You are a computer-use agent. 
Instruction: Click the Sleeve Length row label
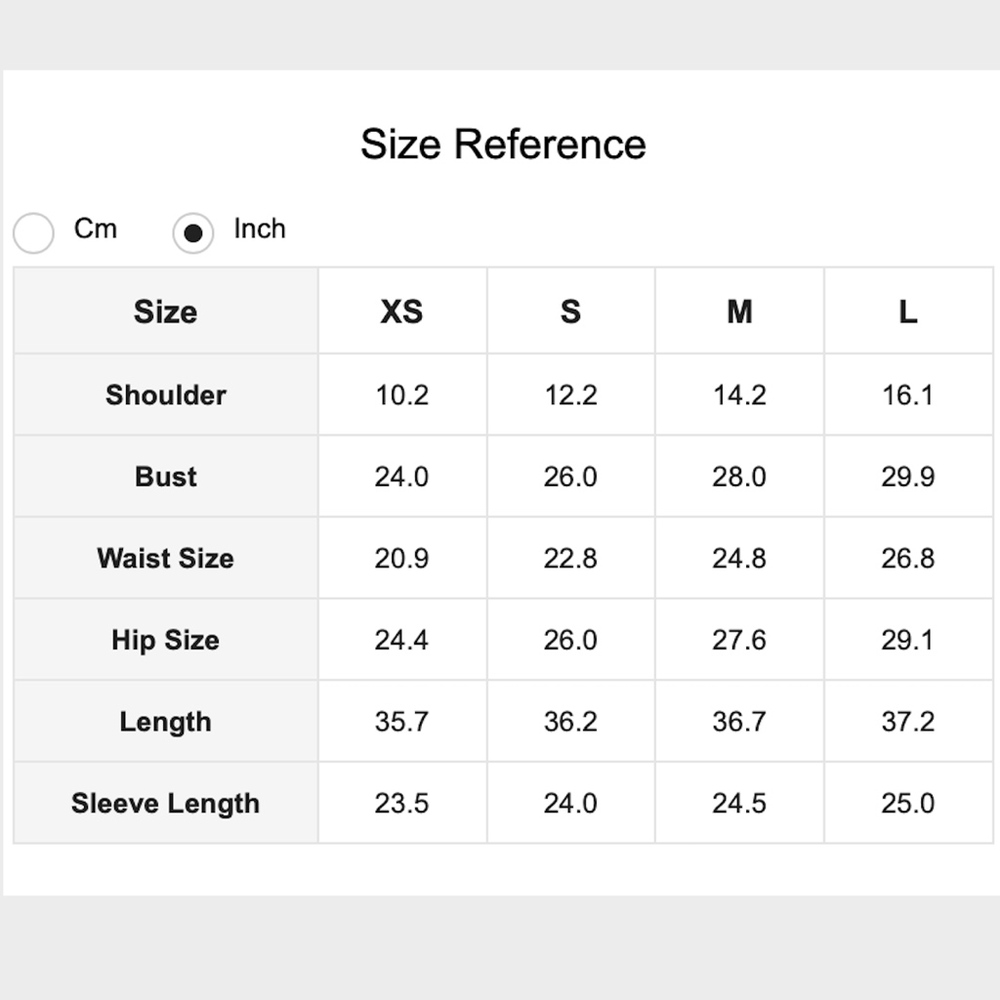tap(166, 804)
